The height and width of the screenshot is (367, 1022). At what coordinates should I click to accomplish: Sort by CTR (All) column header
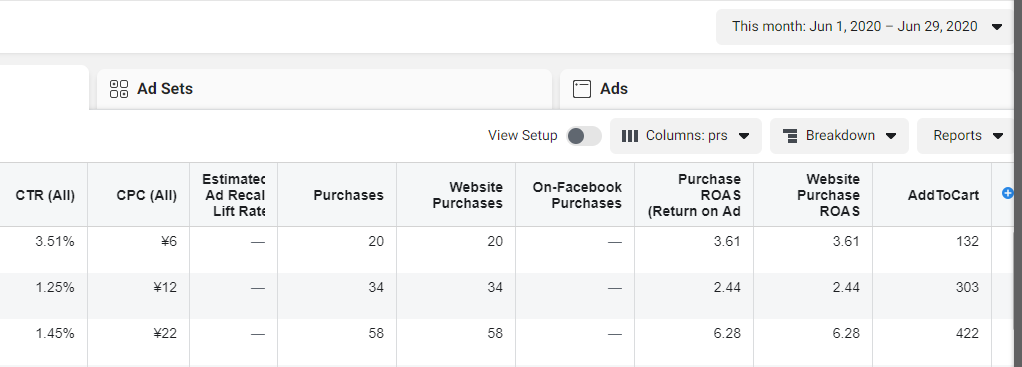click(44, 195)
